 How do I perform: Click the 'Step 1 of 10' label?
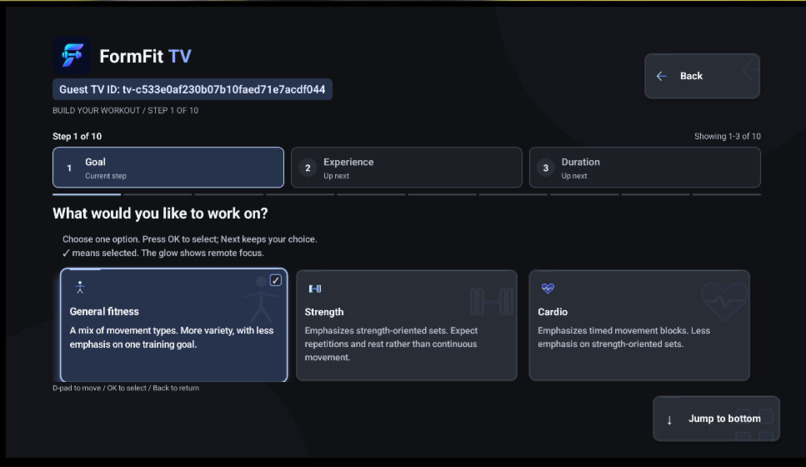pos(77,136)
